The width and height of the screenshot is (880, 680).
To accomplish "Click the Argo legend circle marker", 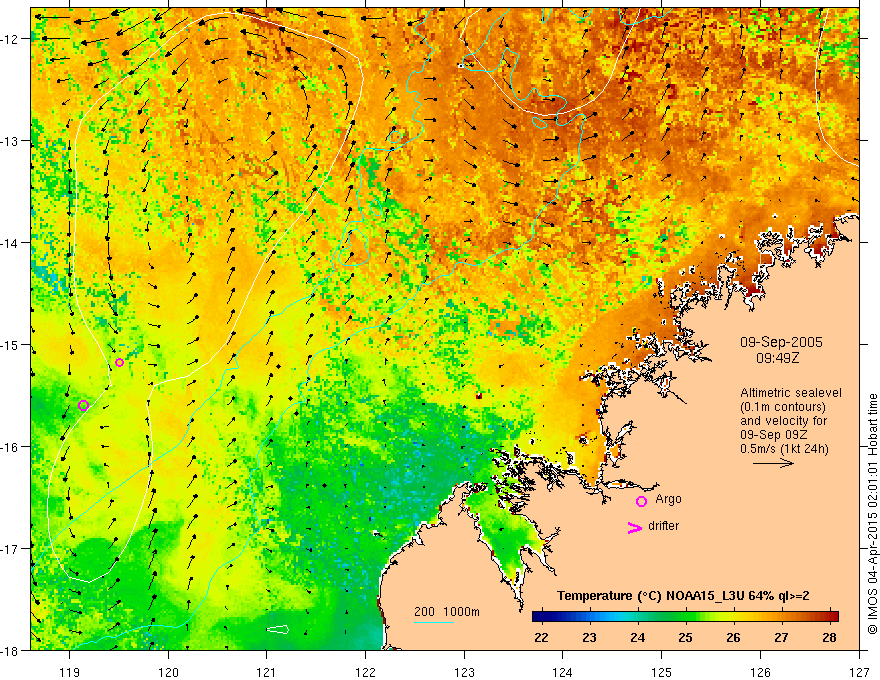I will click(641, 502).
